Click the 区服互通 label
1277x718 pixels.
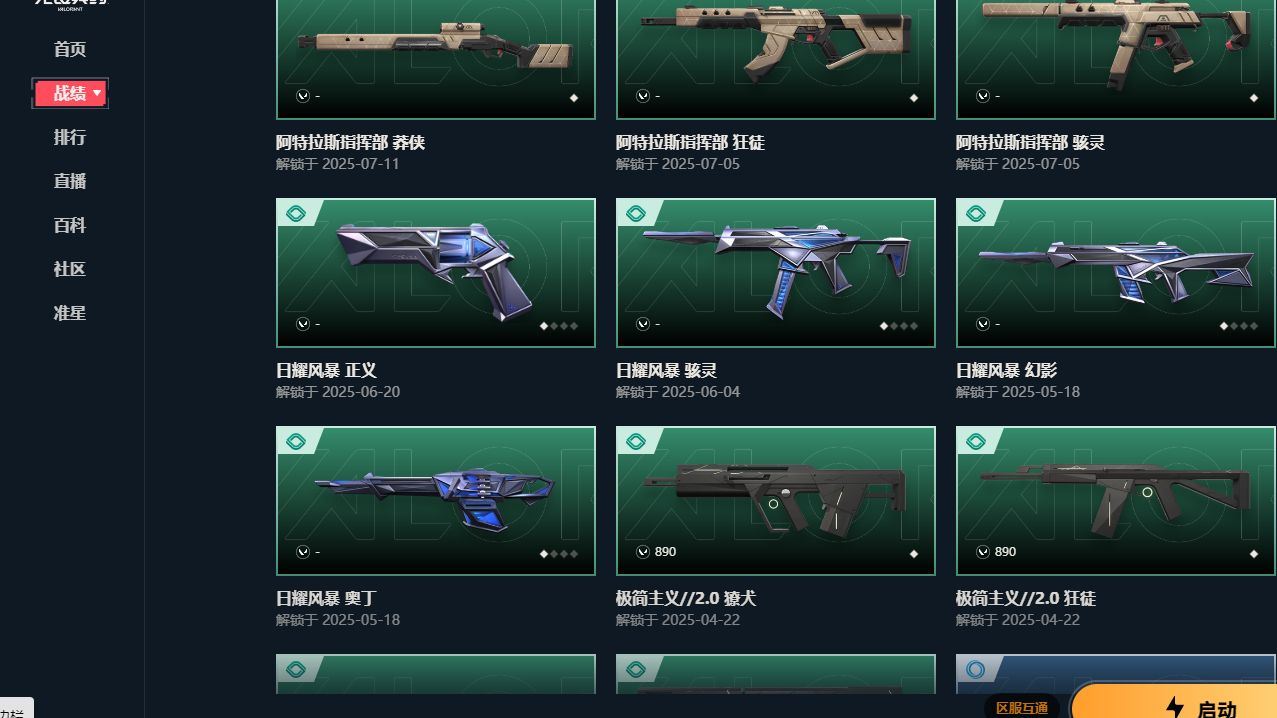[1022, 708]
